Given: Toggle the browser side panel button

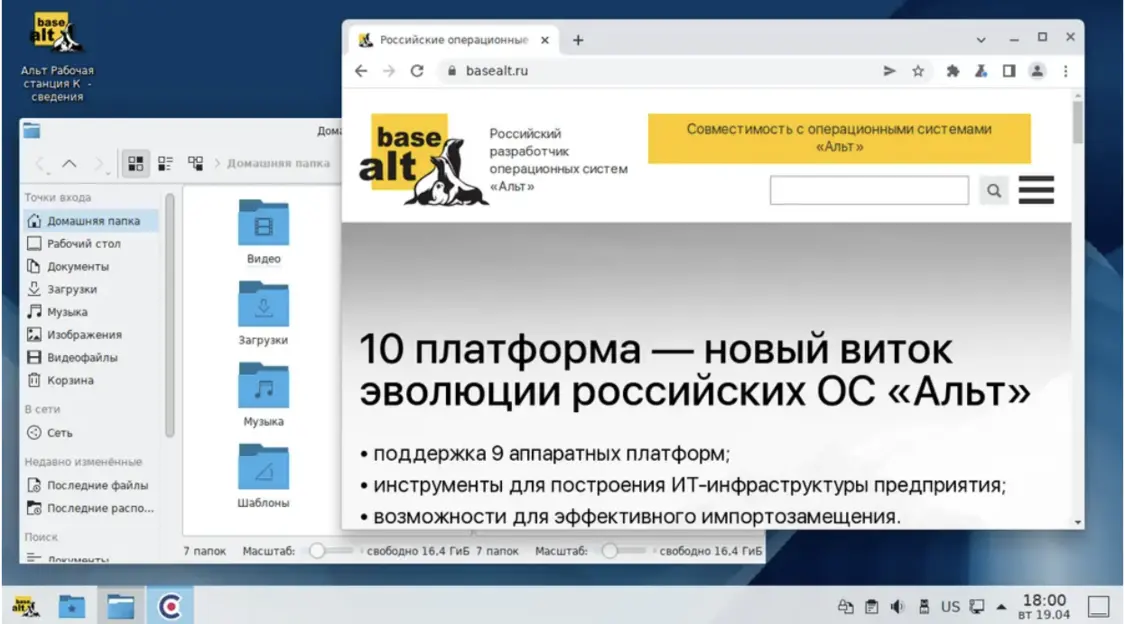Looking at the screenshot, I should tap(1009, 71).
